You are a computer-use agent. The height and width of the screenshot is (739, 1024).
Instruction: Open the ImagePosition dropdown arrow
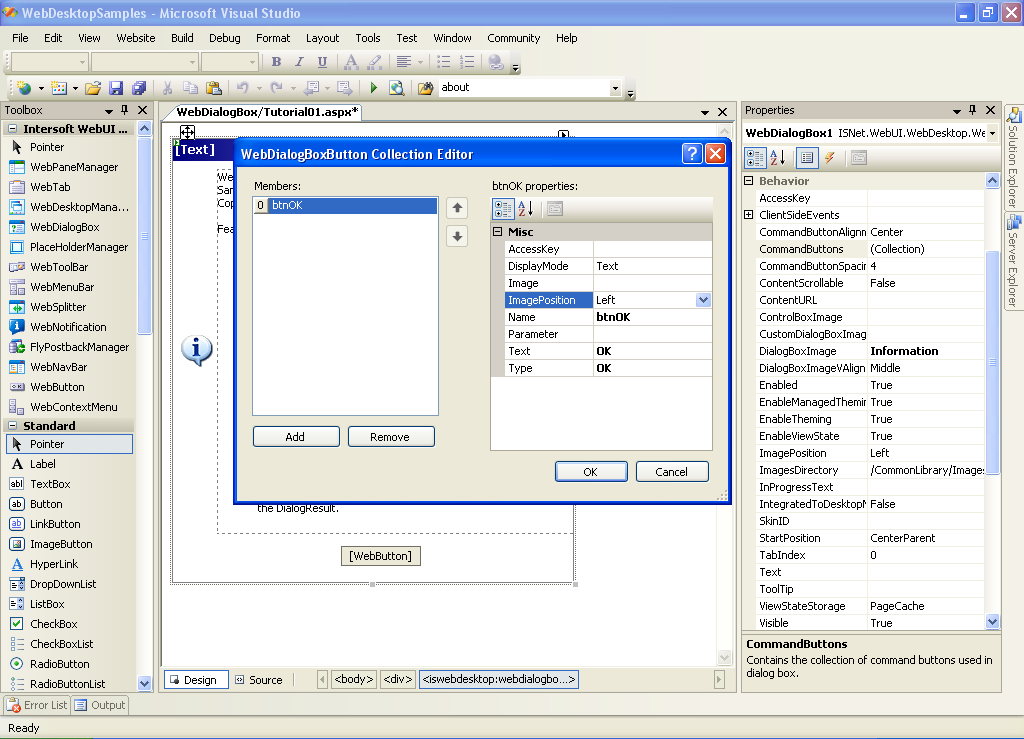click(x=703, y=300)
